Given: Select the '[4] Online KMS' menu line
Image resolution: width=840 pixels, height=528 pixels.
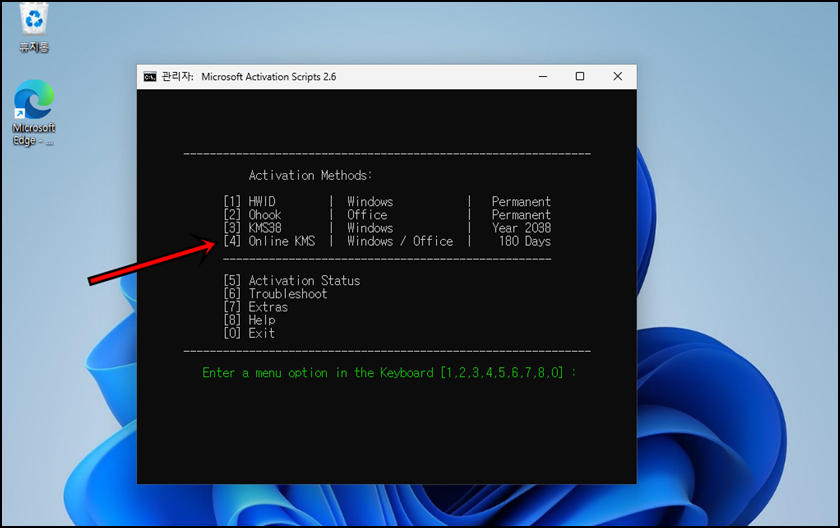Looking at the screenshot, I should tap(387, 241).
